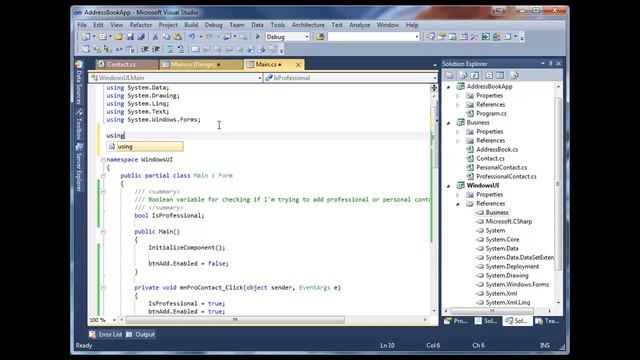Open the 100 % zoom dropdown

114,320
